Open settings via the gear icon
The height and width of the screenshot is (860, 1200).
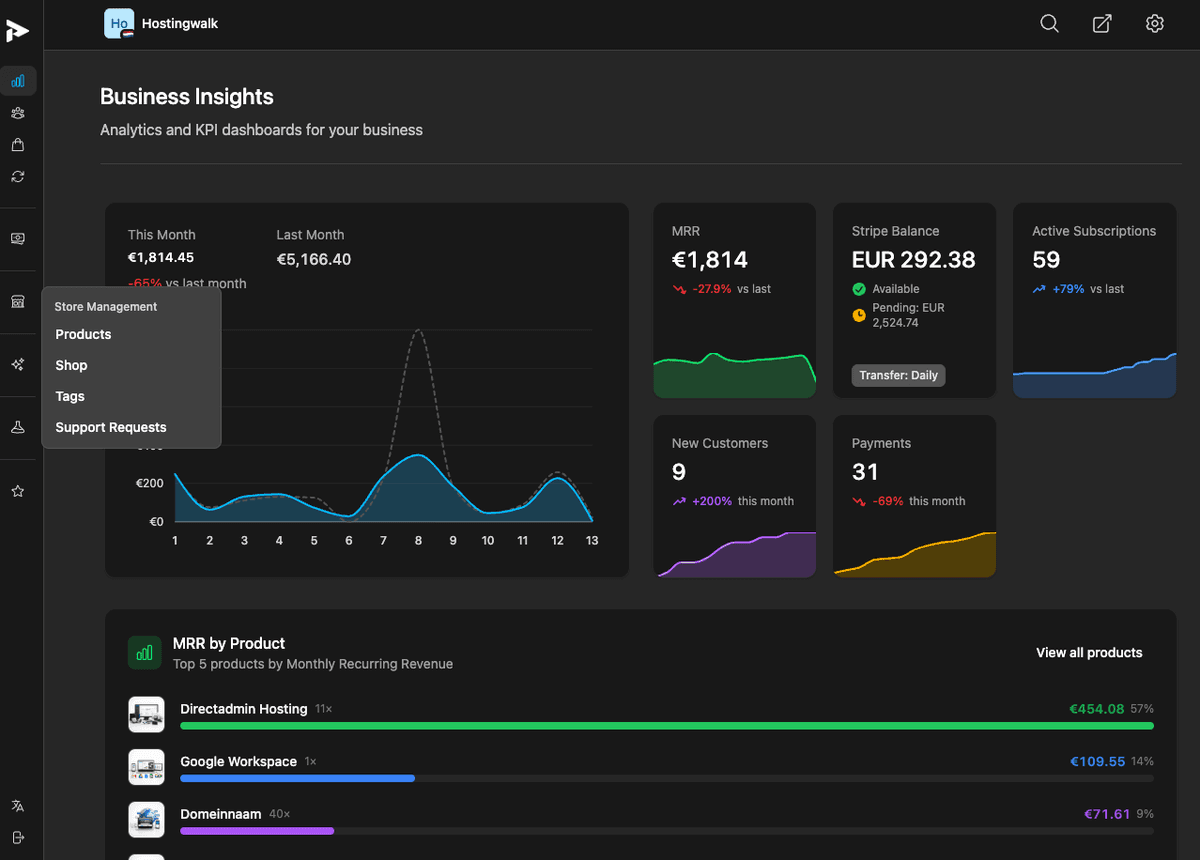point(1154,23)
